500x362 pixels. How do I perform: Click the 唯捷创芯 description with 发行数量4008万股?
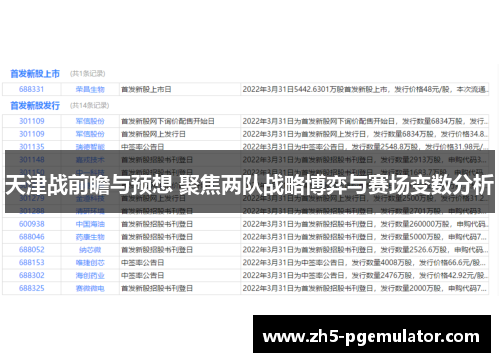click(364, 263)
